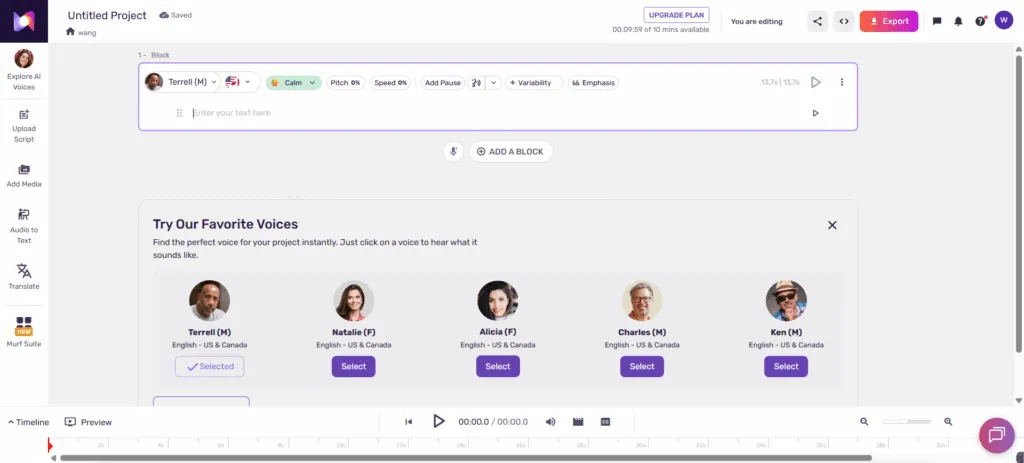
Task: Expand the Timeline panel
Action: (28, 422)
